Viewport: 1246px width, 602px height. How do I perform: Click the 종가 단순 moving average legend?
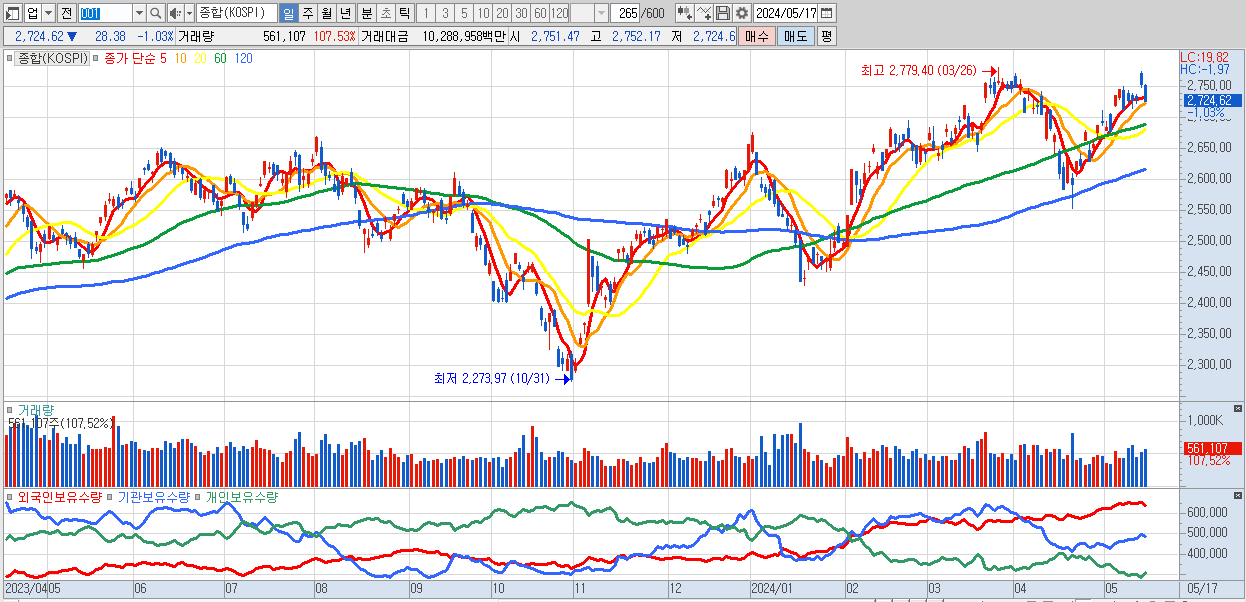[128, 59]
